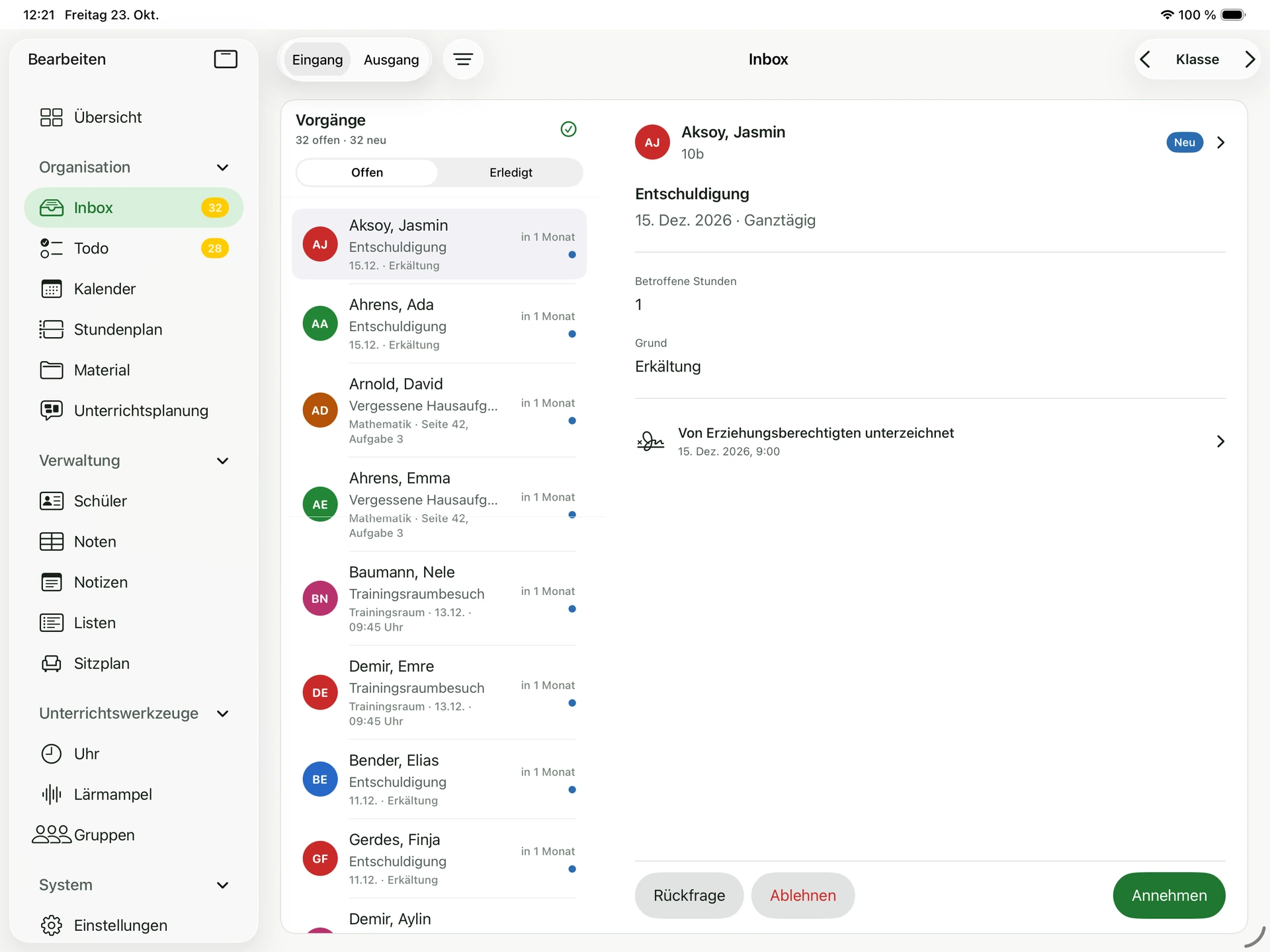This screenshot has height=952, width=1270.
Task: Open the Kalender view
Action: click(134, 289)
